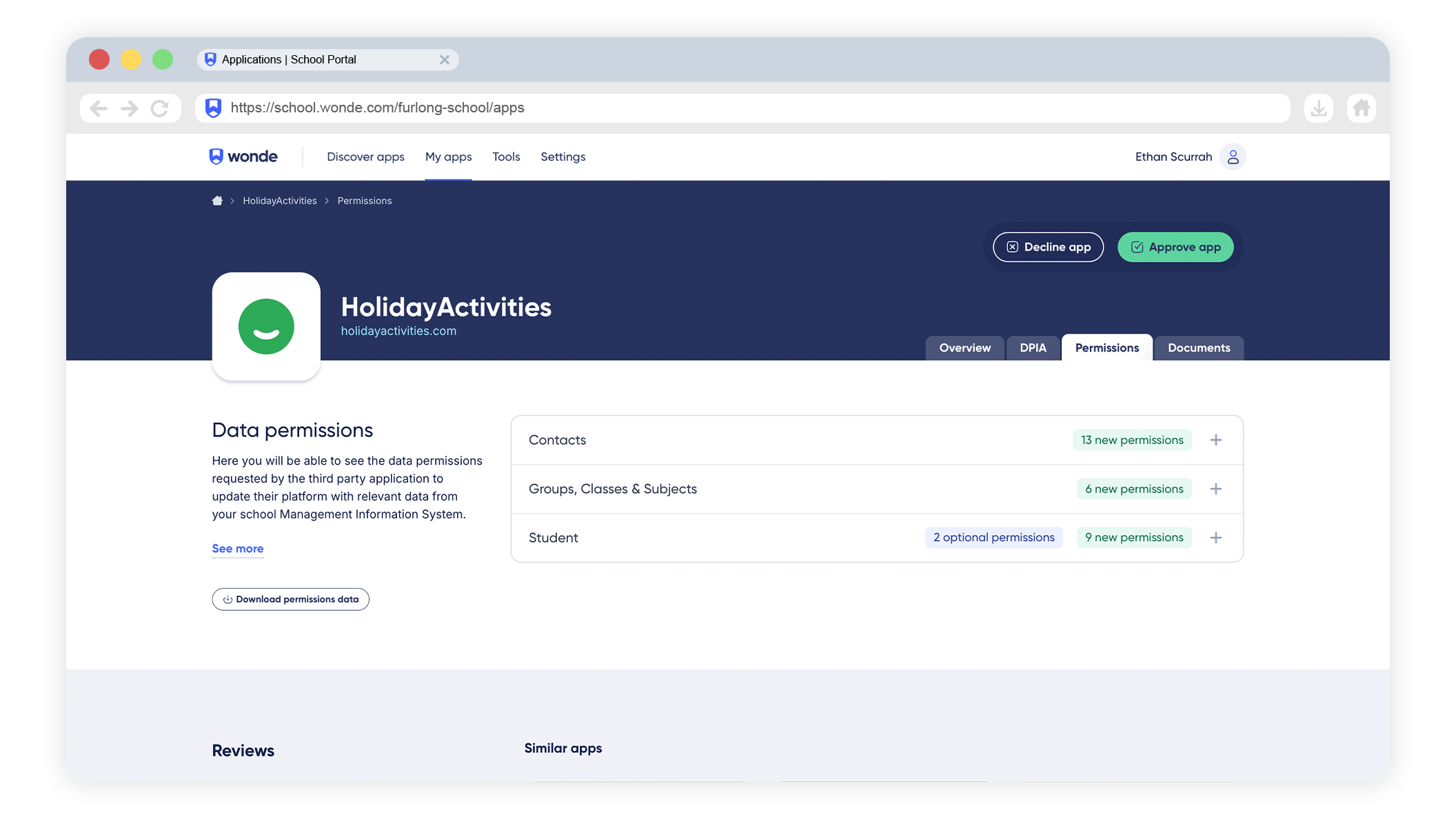The height and width of the screenshot is (819, 1456).
Task: Switch to the DPIA tab
Action: click(x=1033, y=348)
